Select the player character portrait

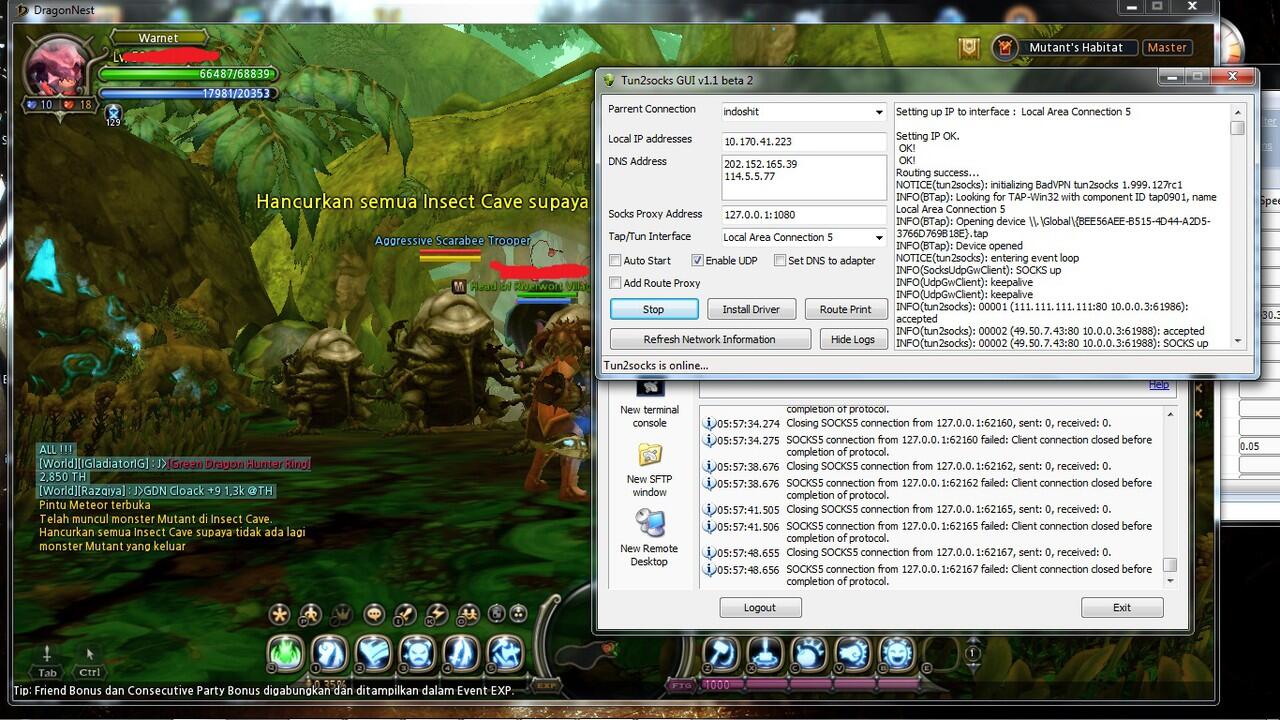(56, 68)
